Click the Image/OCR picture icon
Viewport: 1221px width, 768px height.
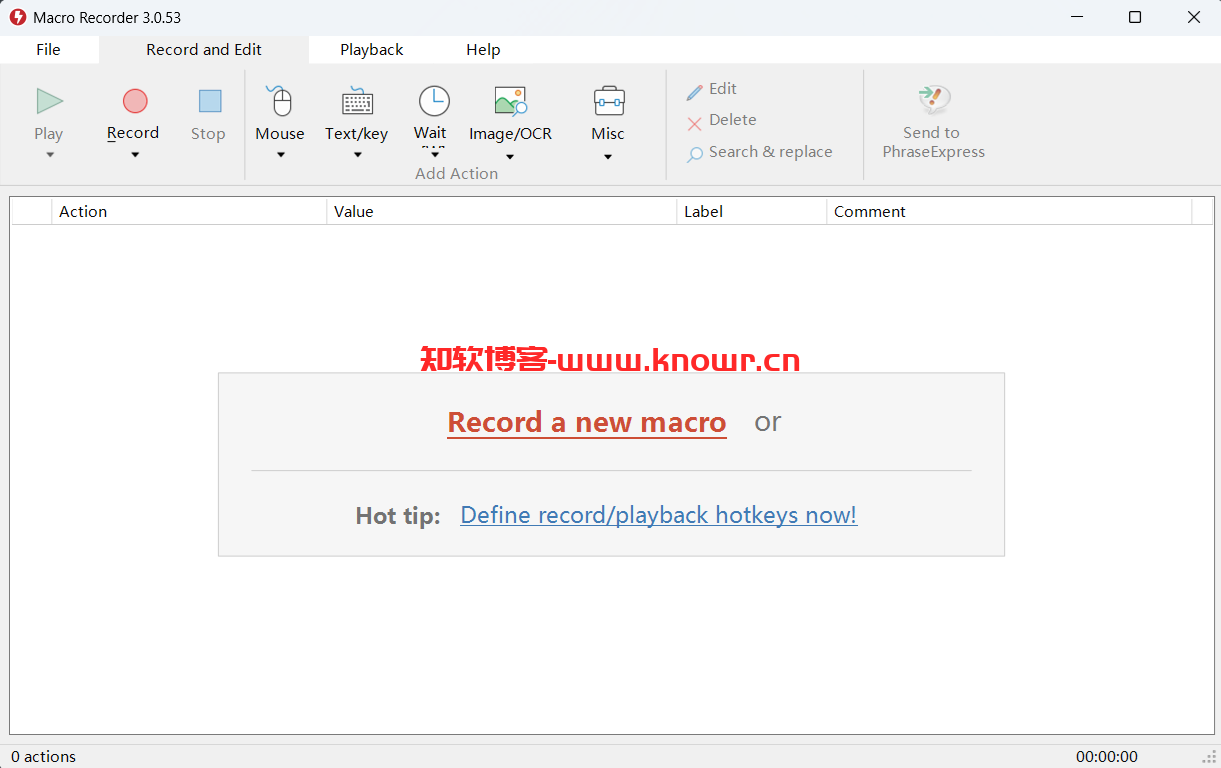[510, 101]
